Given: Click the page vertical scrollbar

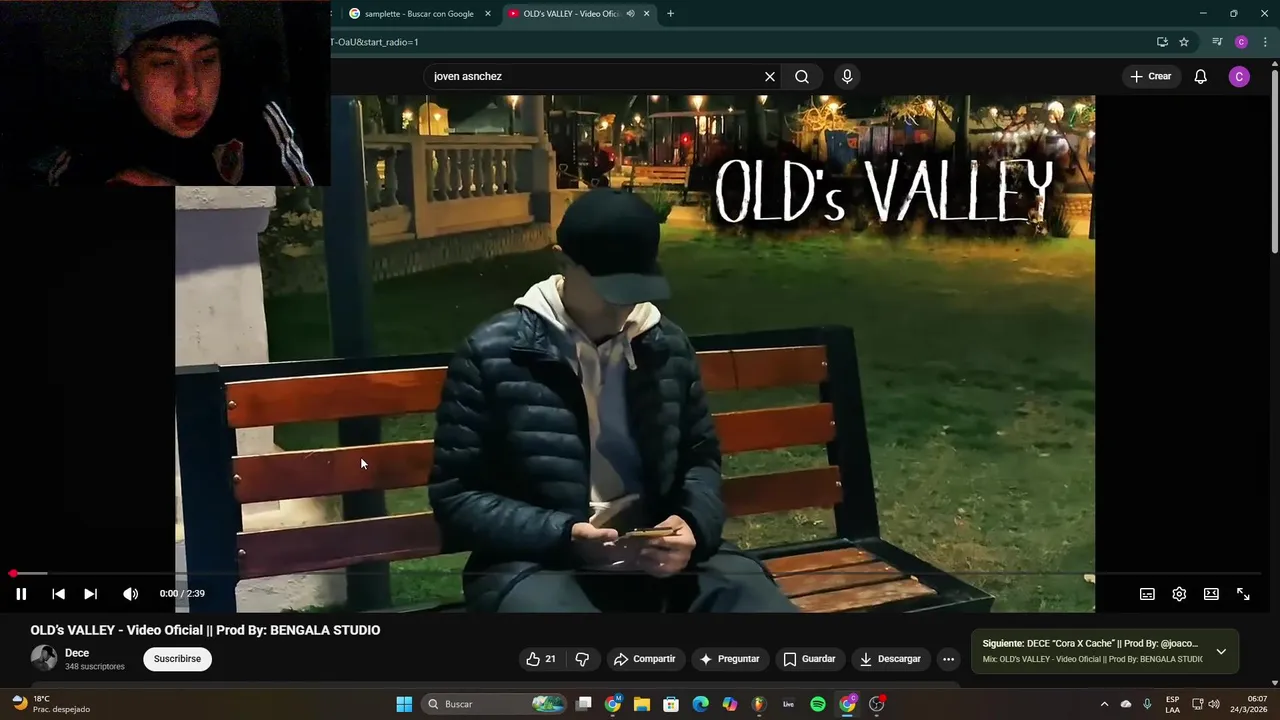Looking at the screenshot, I should 1274,160.
